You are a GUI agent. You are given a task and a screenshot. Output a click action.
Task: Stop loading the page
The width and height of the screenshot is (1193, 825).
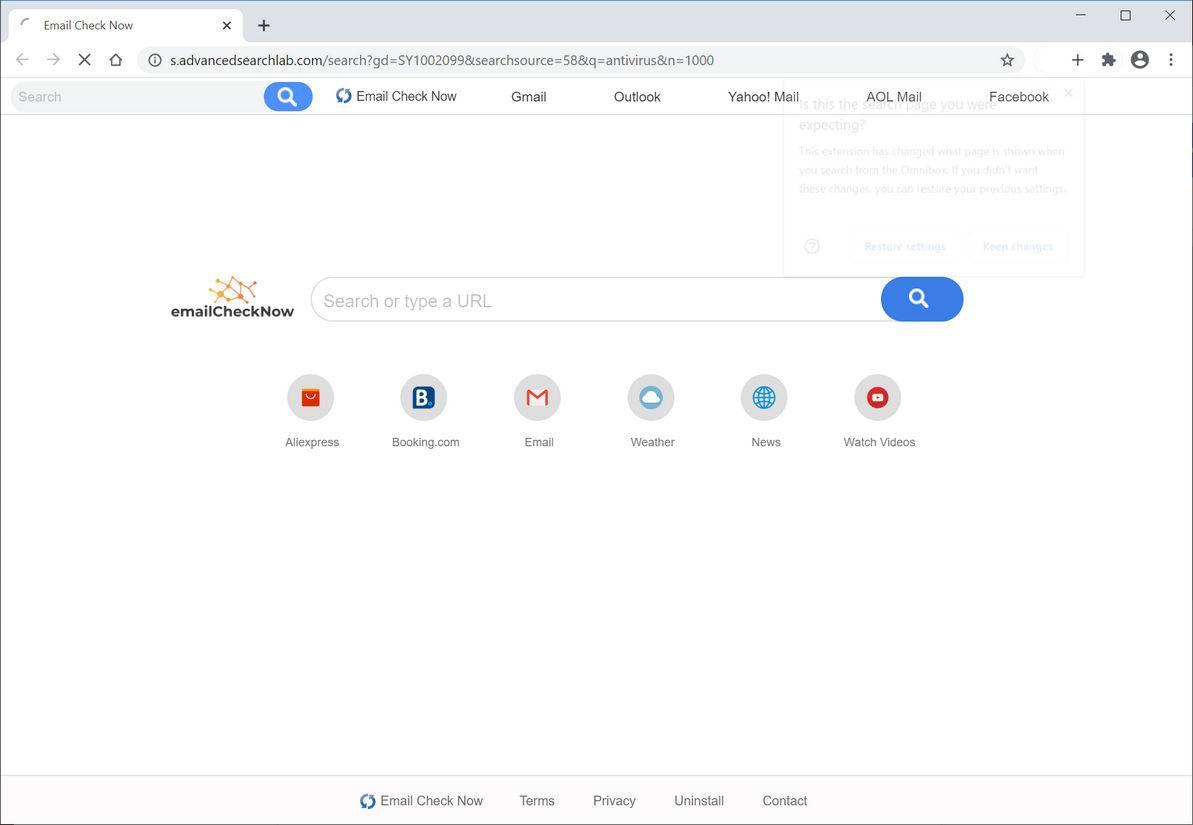click(x=84, y=59)
